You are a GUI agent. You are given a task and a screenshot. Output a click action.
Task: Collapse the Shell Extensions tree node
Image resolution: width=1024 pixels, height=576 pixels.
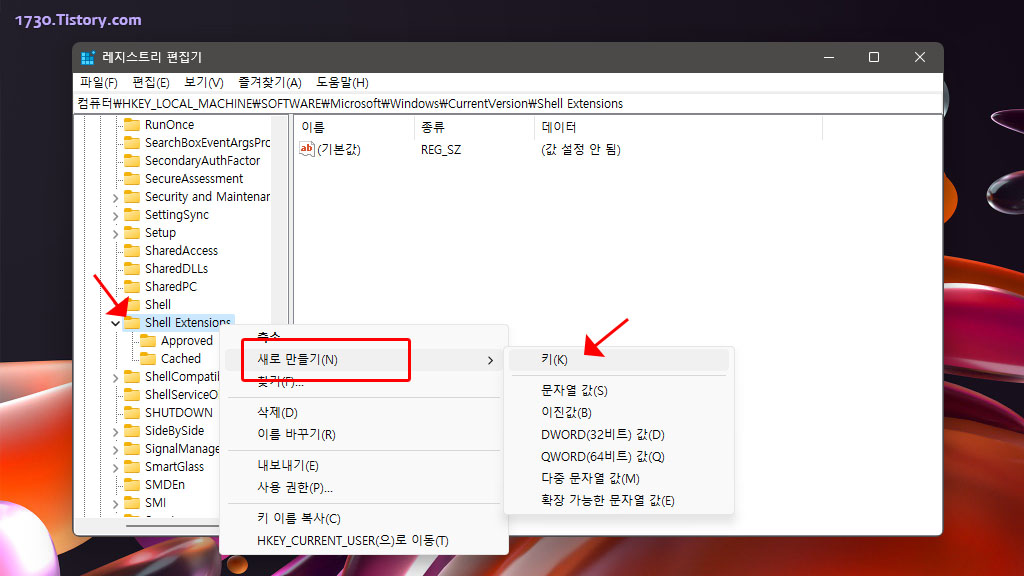pos(116,323)
